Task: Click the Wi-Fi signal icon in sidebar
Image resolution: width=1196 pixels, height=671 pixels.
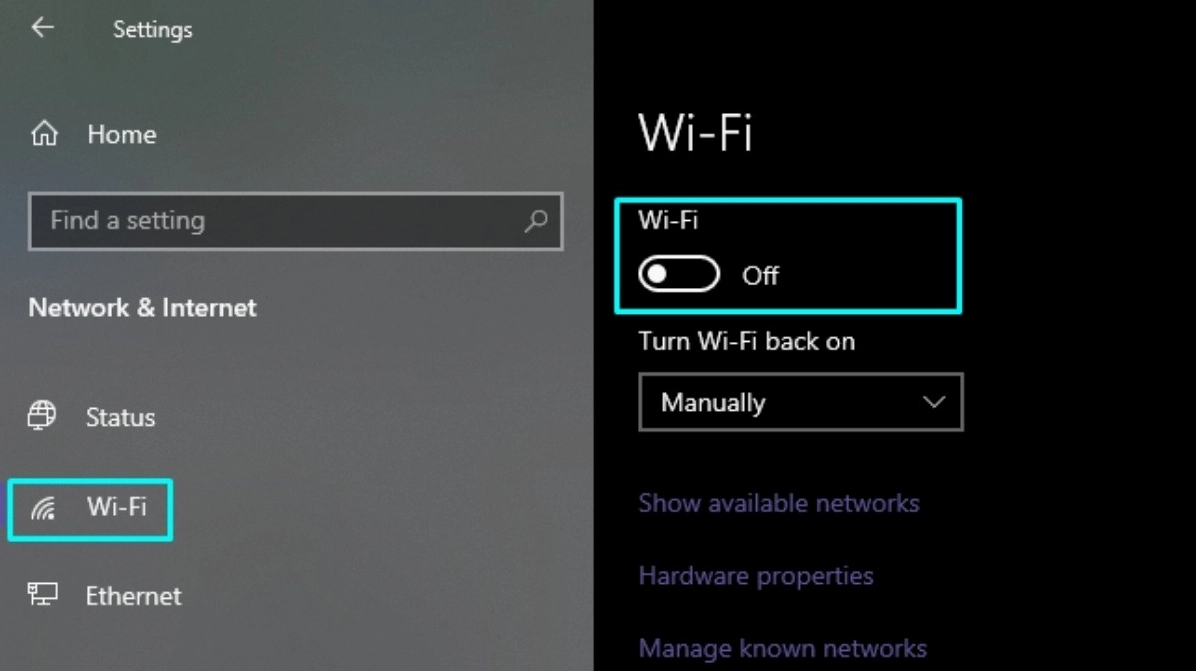Action: 43,508
